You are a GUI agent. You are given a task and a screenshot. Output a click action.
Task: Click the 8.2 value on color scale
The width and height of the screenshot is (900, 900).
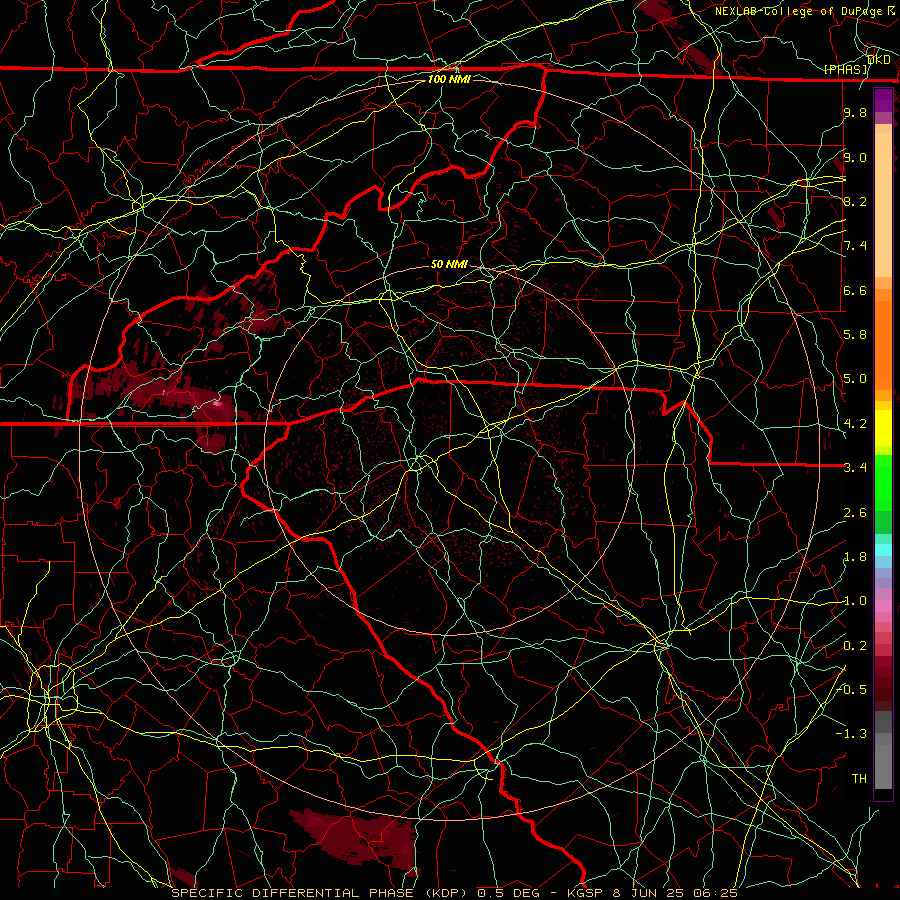(x=855, y=201)
